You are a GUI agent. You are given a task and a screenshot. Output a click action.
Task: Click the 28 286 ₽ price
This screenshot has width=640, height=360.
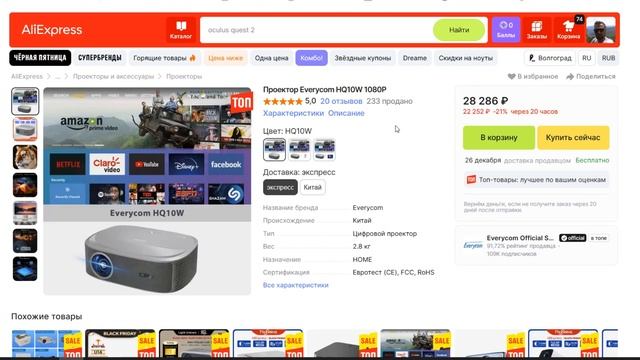485,101
